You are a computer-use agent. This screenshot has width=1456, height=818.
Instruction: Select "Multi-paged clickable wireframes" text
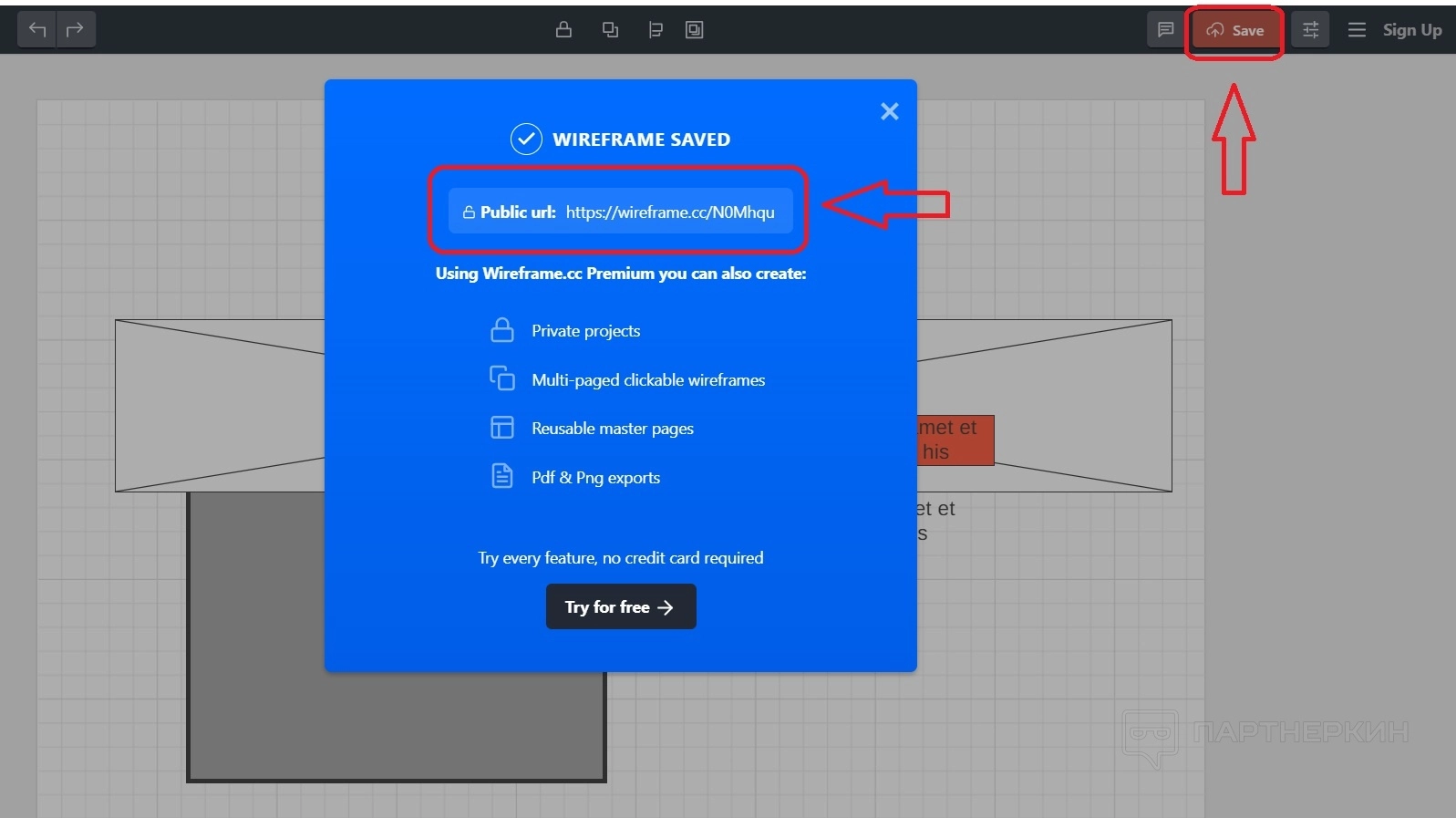pyautogui.click(x=648, y=380)
